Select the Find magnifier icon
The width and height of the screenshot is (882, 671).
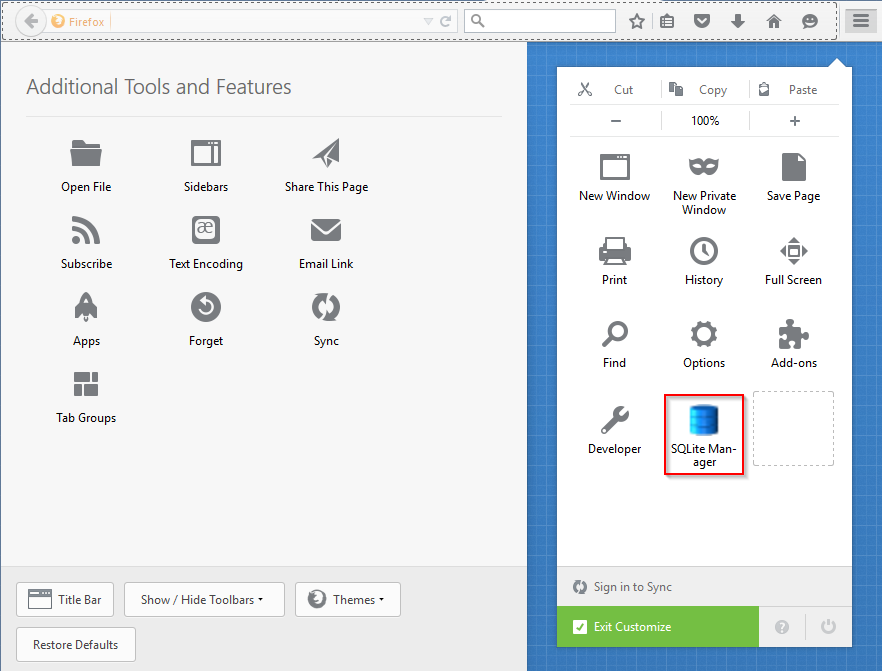(x=614, y=334)
